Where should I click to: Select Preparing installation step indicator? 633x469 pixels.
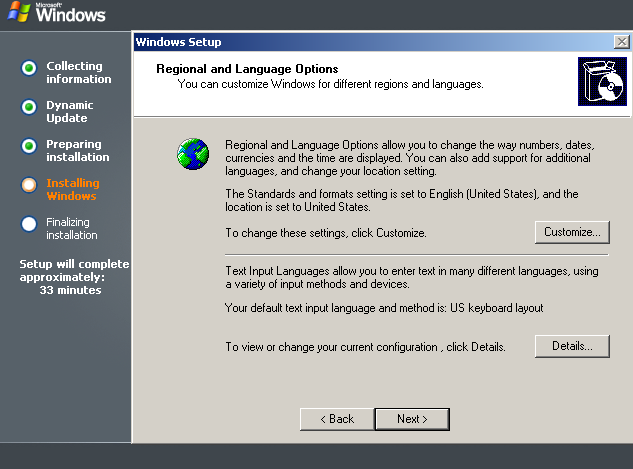coord(29,146)
